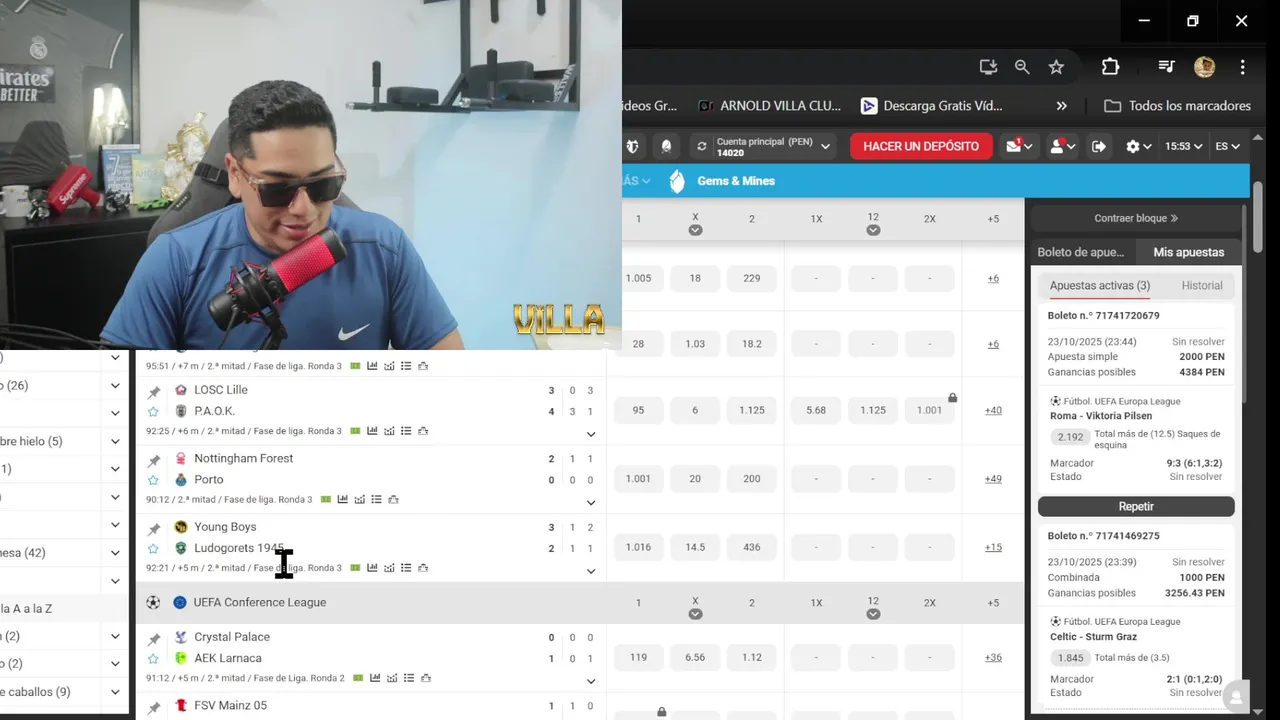1280x720 pixels.
Task: Click Repetir under the Roma bet slip
Action: click(x=1136, y=506)
